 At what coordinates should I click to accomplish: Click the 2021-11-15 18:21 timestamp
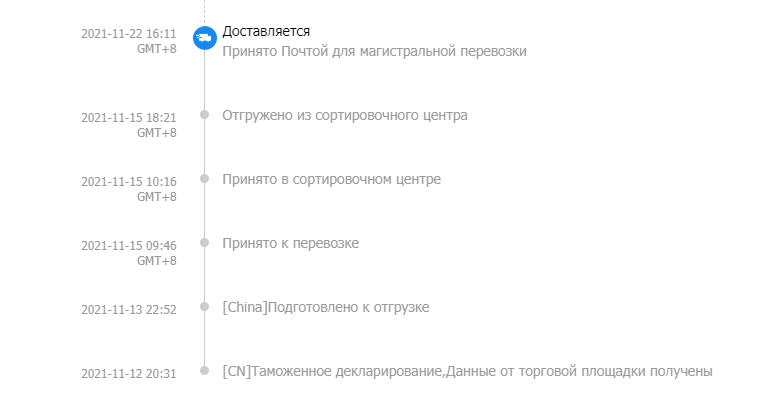(128, 117)
